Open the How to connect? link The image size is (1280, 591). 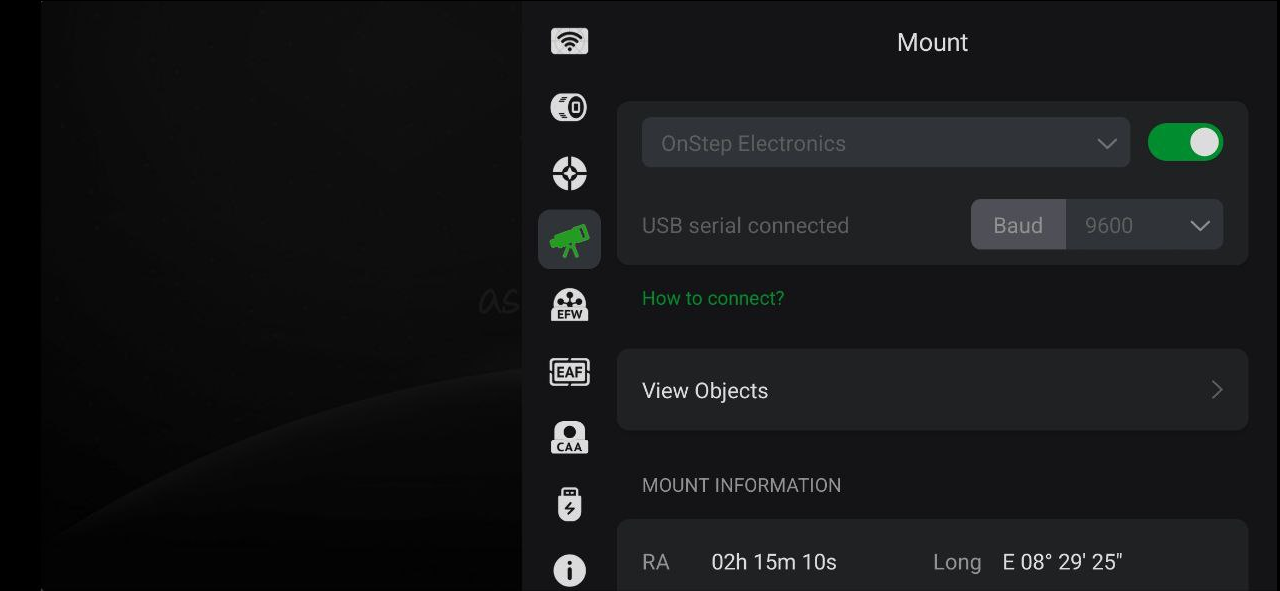[713, 298]
